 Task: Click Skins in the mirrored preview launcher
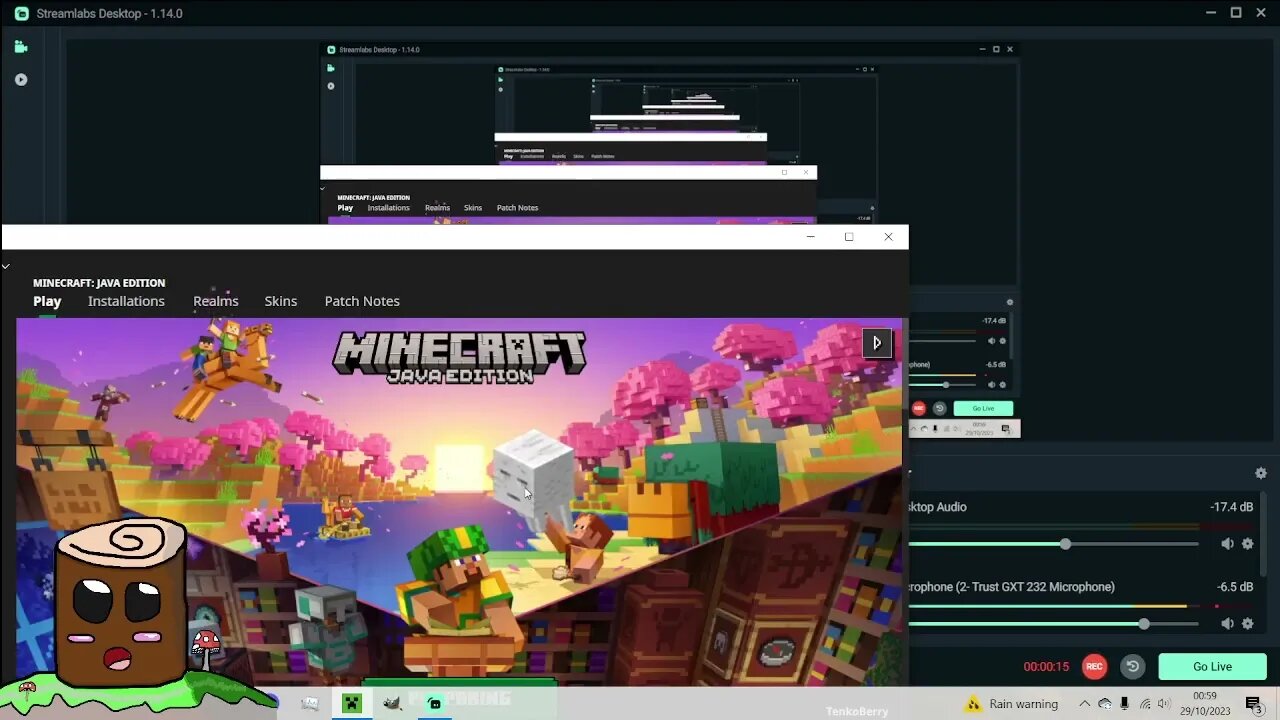473,208
